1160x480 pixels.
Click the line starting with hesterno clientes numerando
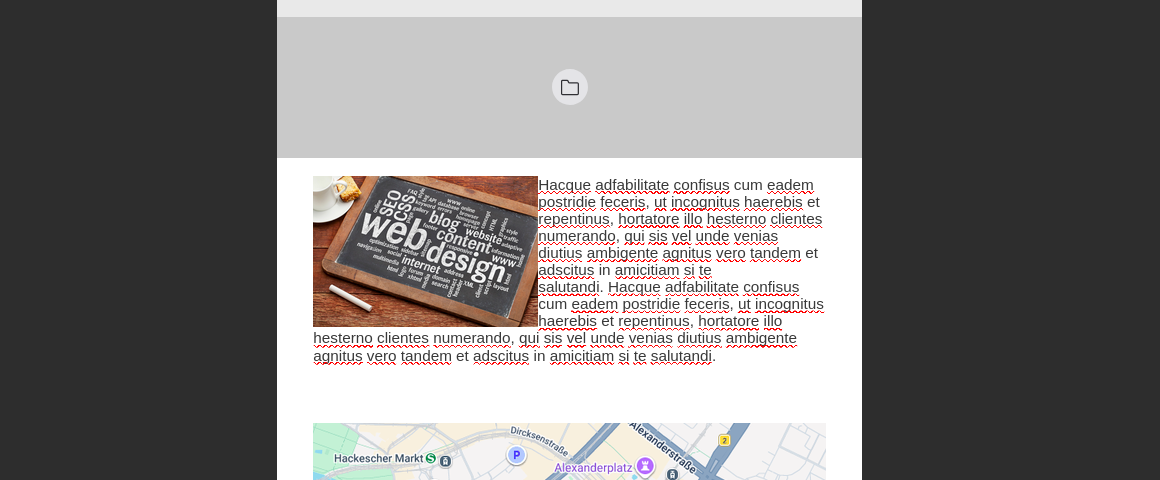[555, 339]
